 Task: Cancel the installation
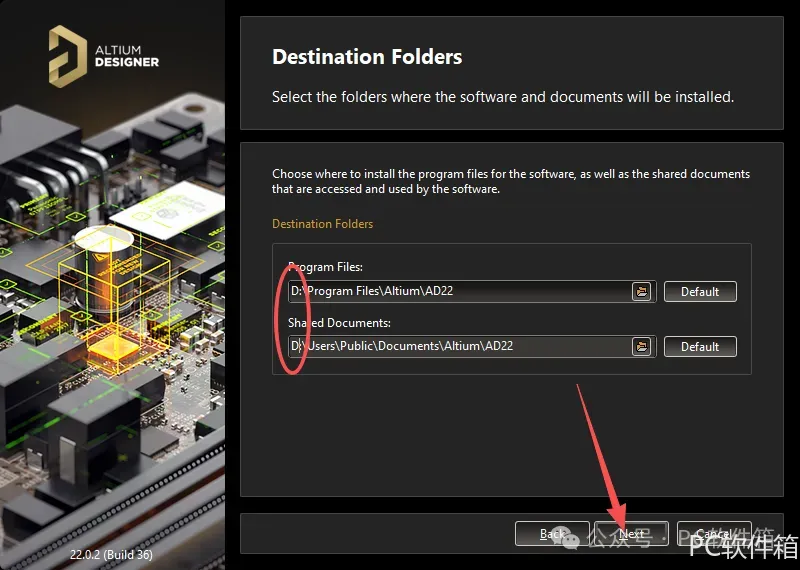(x=714, y=534)
